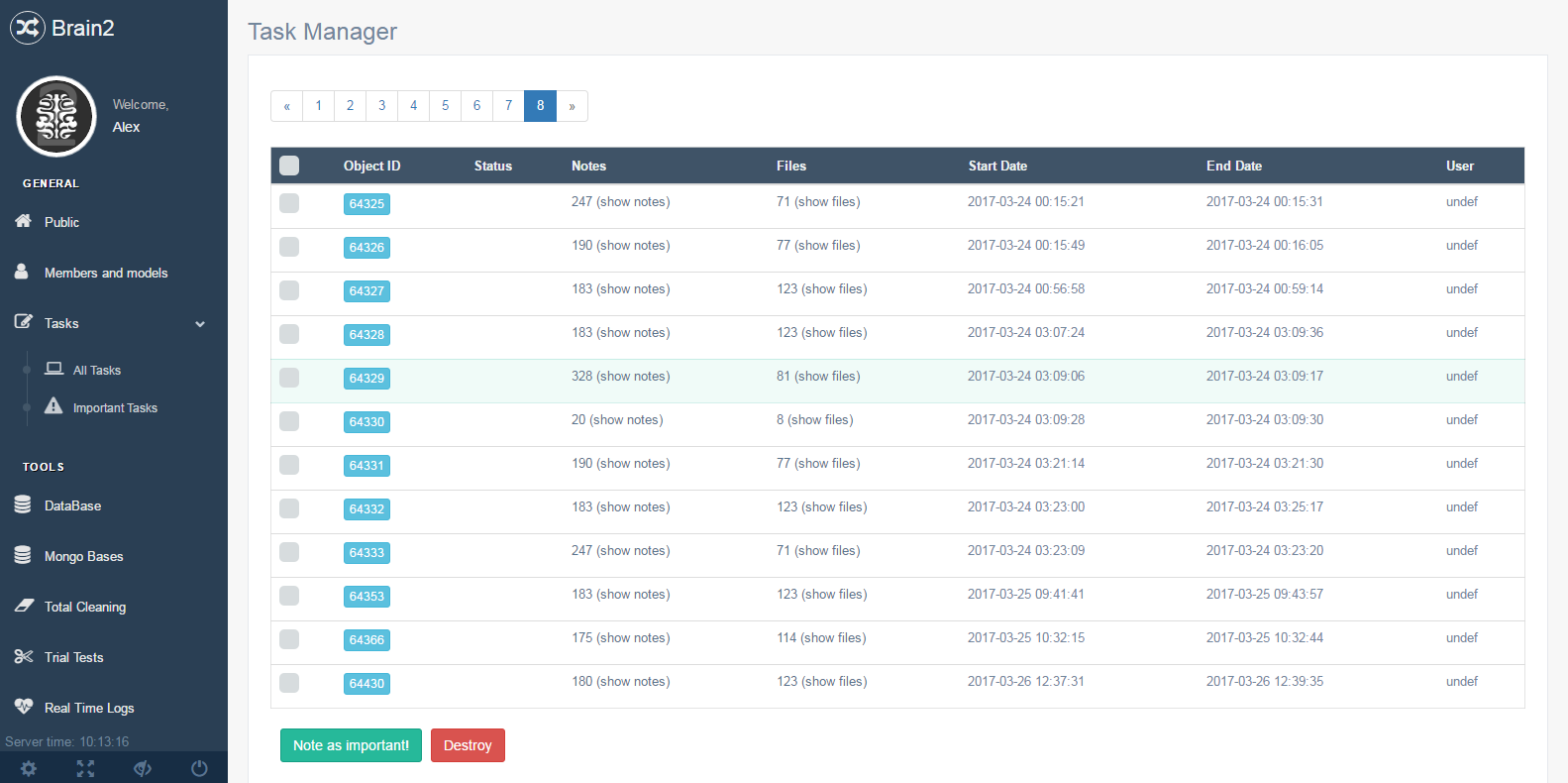Open the Public home icon

pyautogui.click(x=23, y=221)
